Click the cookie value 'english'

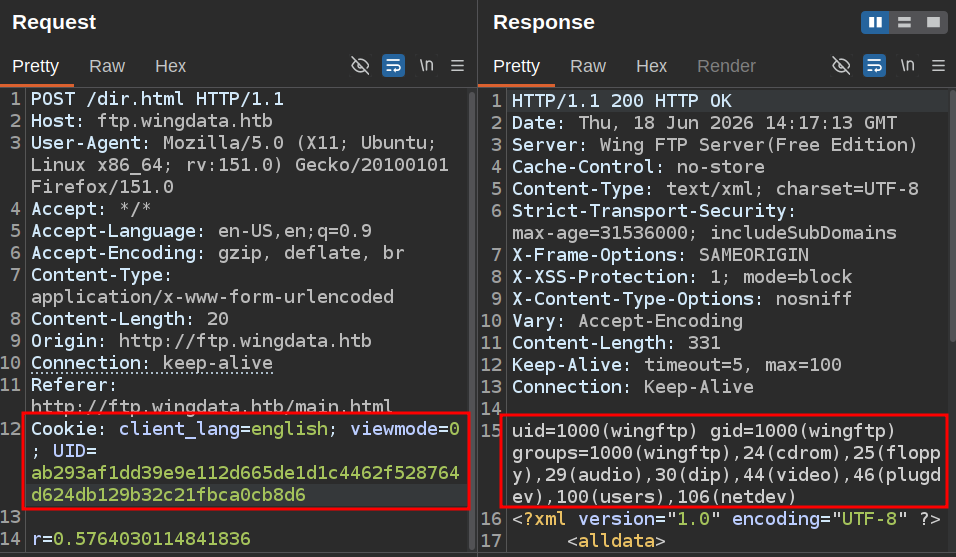tap(290, 429)
